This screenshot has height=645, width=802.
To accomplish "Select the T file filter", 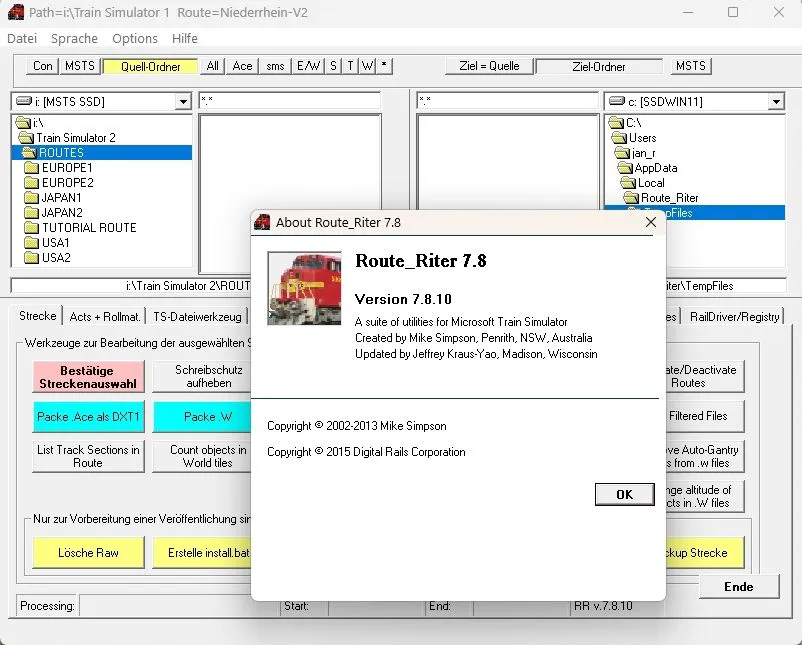I will point(350,66).
